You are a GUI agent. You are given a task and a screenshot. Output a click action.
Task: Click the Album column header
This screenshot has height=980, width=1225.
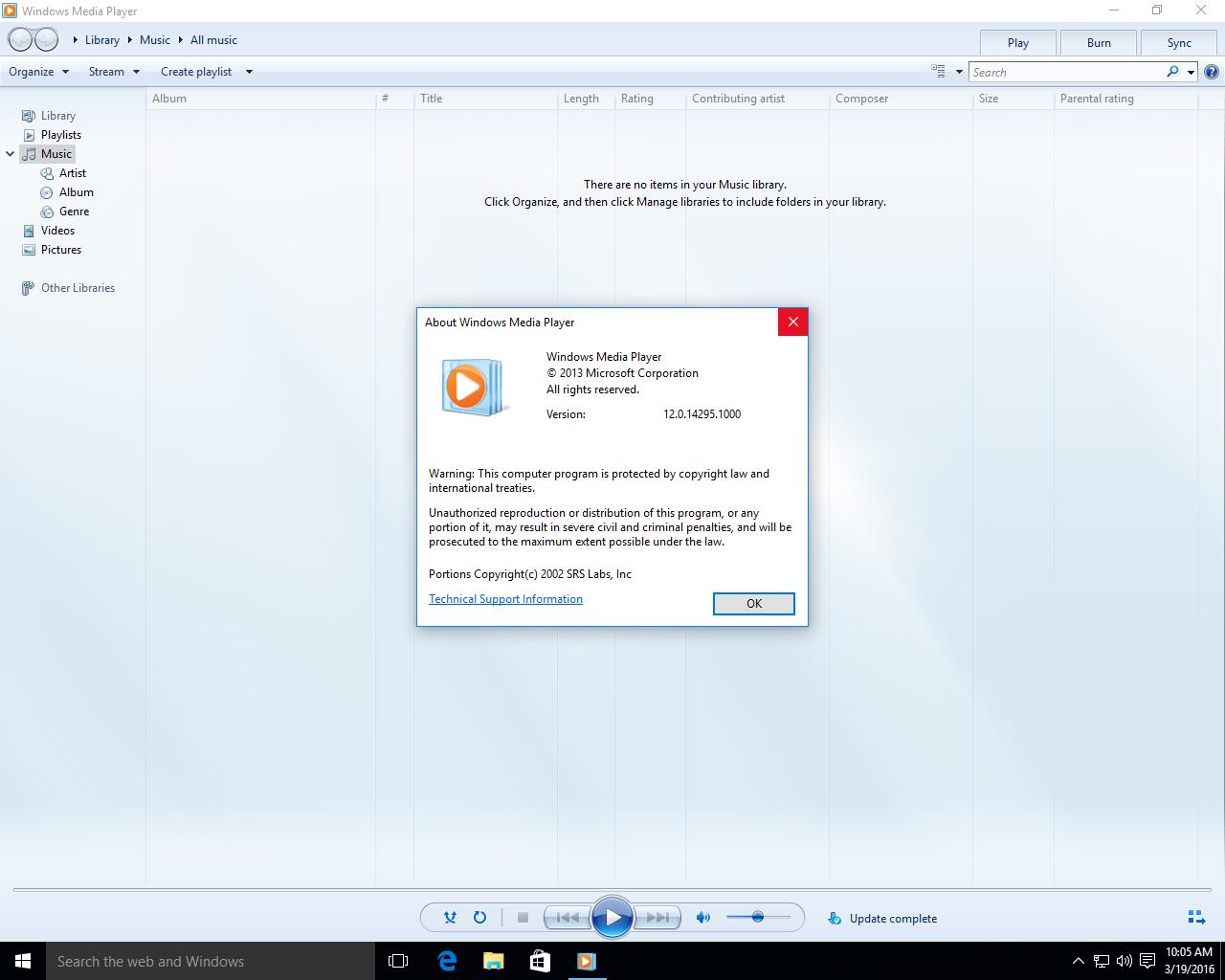coord(260,98)
